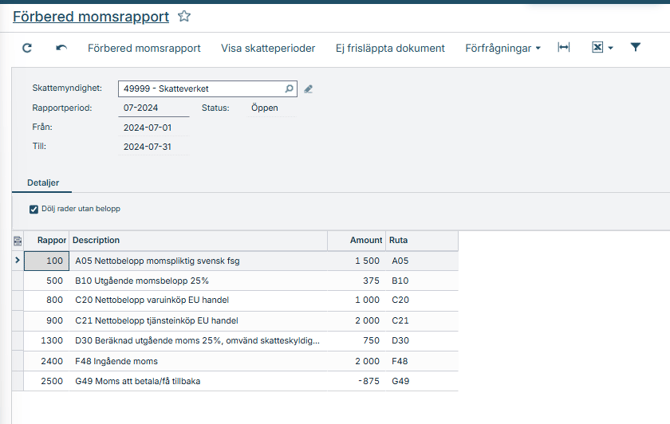Open the filter funnel icon
Screen dimensions: 670x424
point(635,48)
